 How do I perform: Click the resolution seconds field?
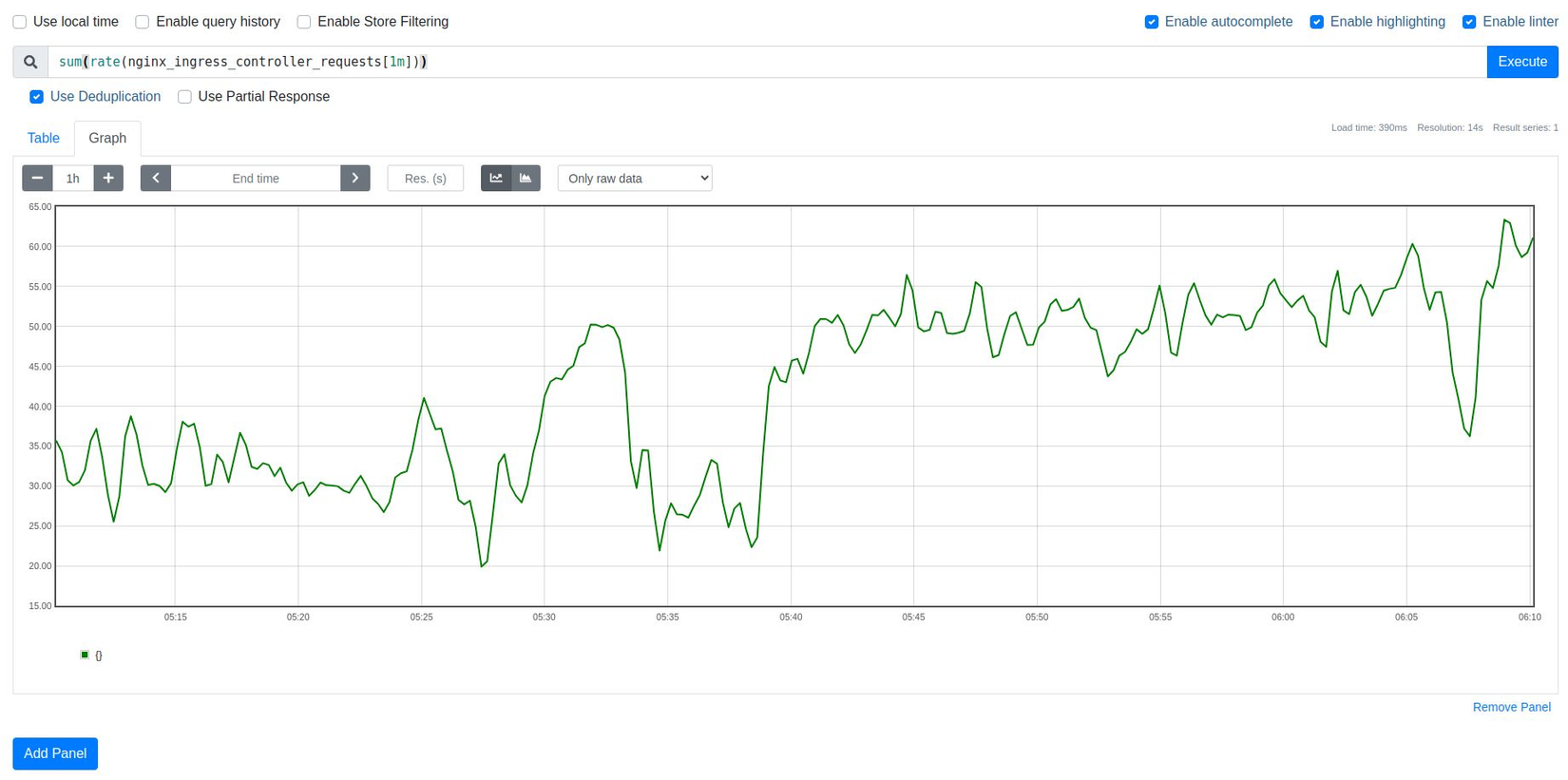[x=425, y=179]
